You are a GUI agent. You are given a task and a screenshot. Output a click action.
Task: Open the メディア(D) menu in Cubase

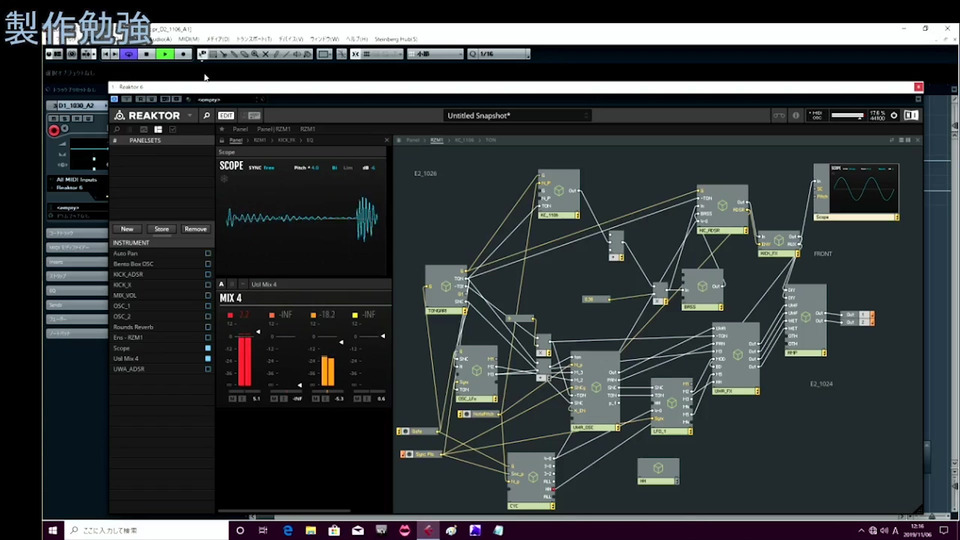[x=217, y=39]
